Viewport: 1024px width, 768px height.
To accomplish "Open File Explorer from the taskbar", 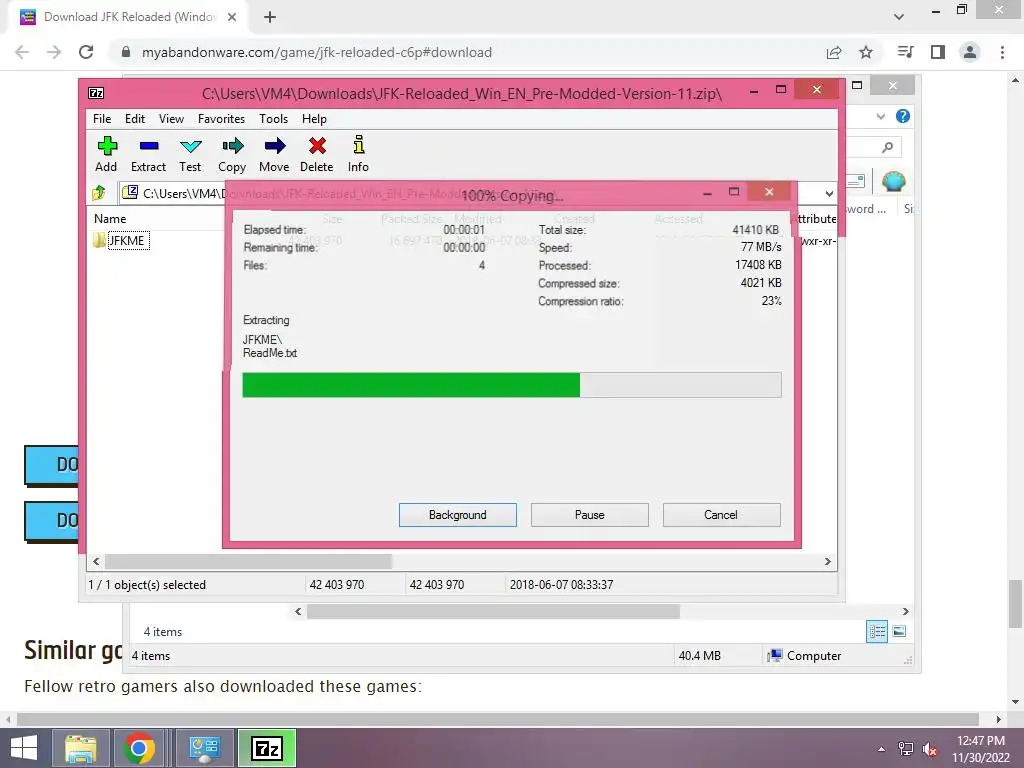I will (x=81, y=748).
